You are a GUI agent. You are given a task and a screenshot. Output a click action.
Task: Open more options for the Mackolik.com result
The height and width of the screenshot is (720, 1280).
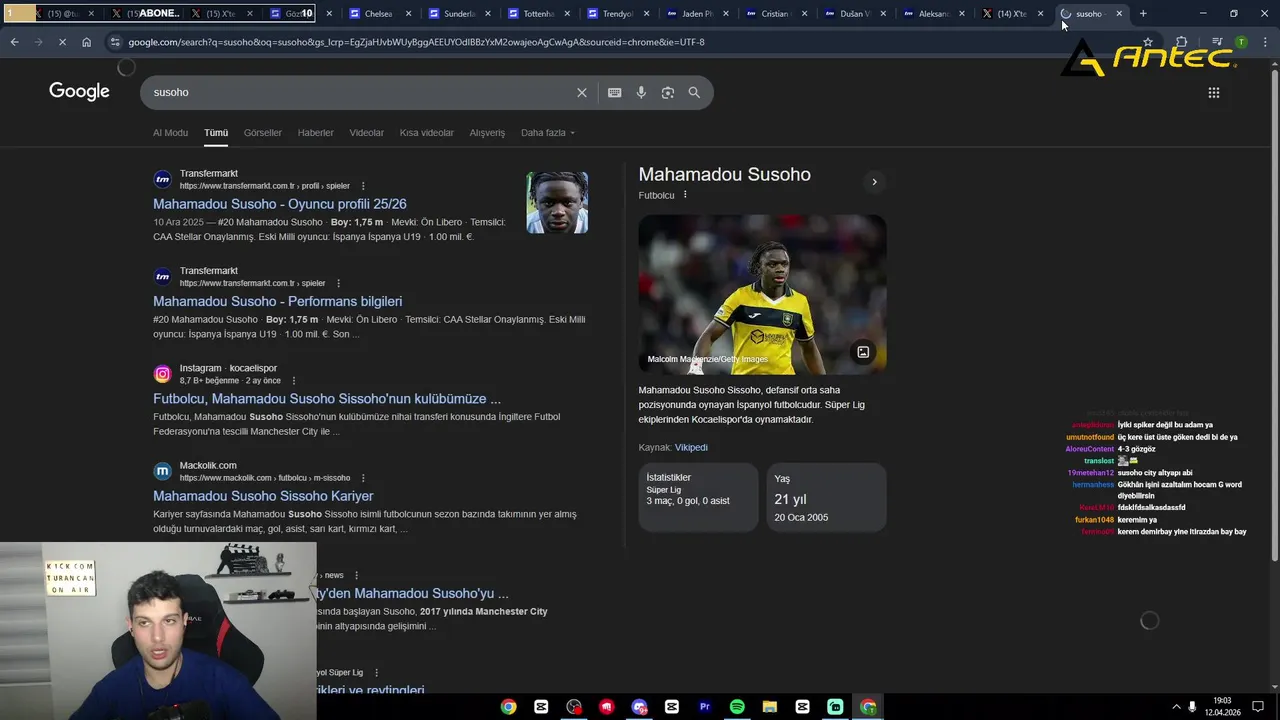pyautogui.click(x=363, y=478)
